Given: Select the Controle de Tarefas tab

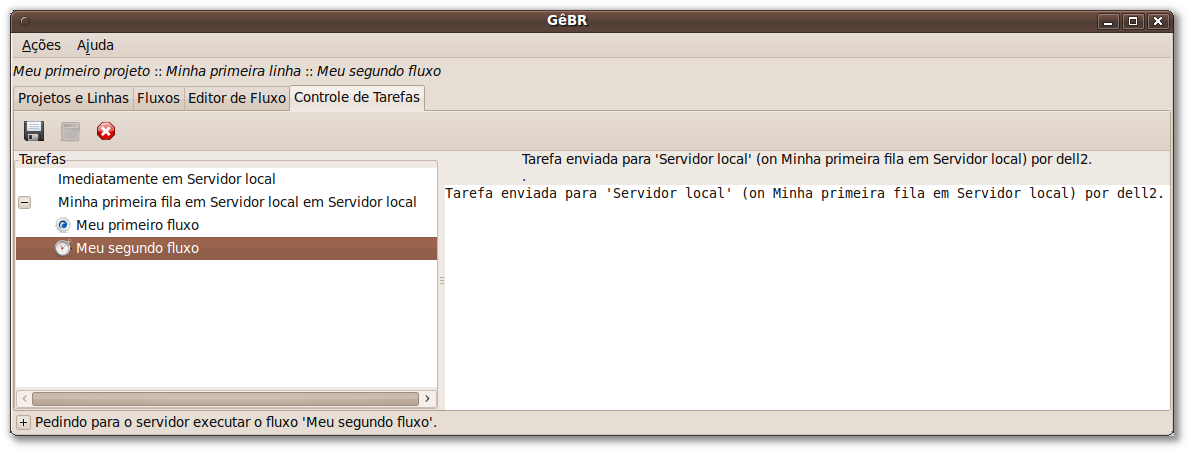Looking at the screenshot, I should click(357, 97).
